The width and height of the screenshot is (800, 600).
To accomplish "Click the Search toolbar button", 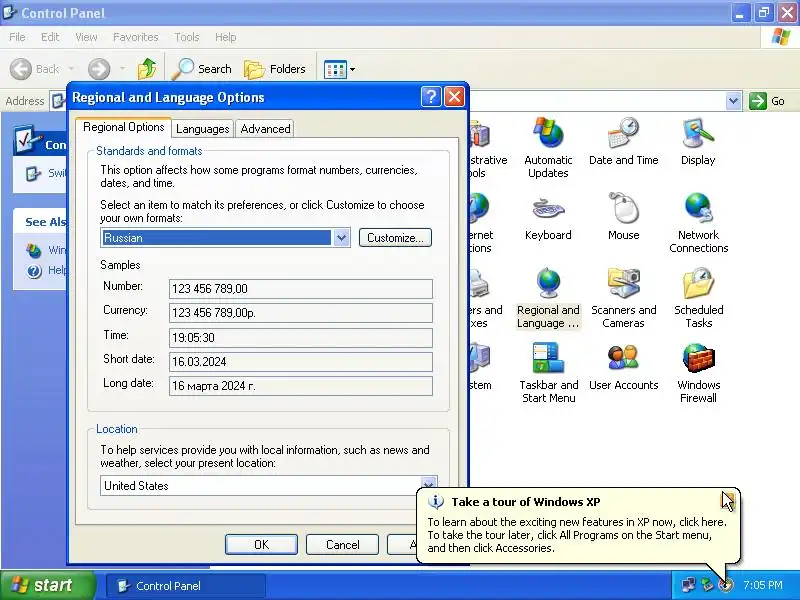I will (x=202, y=69).
